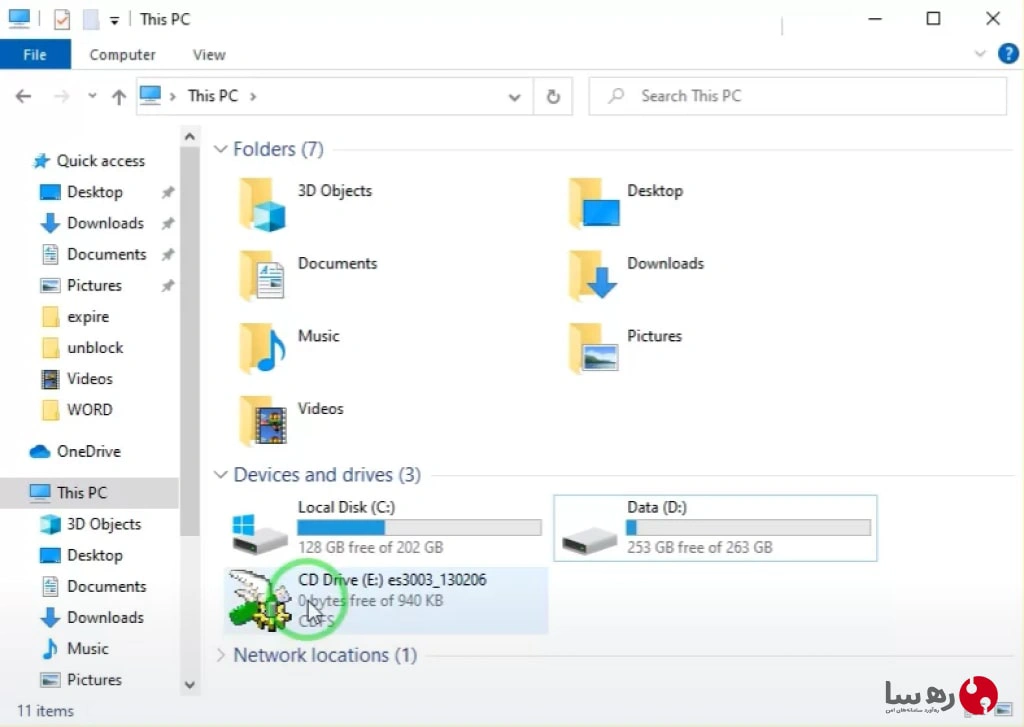Click the 11 items status text

tap(45, 711)
